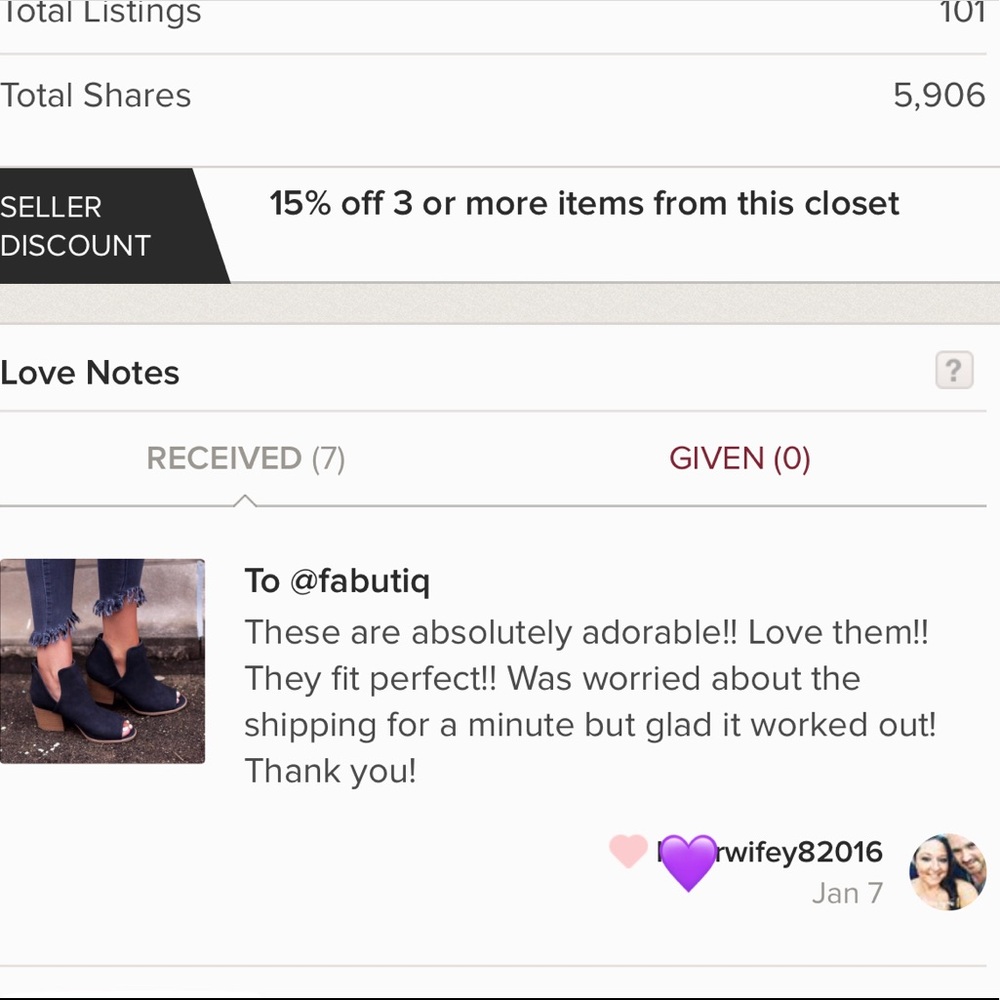
Task: Click the Jan 7 date stamp
Action: point(847,893)
